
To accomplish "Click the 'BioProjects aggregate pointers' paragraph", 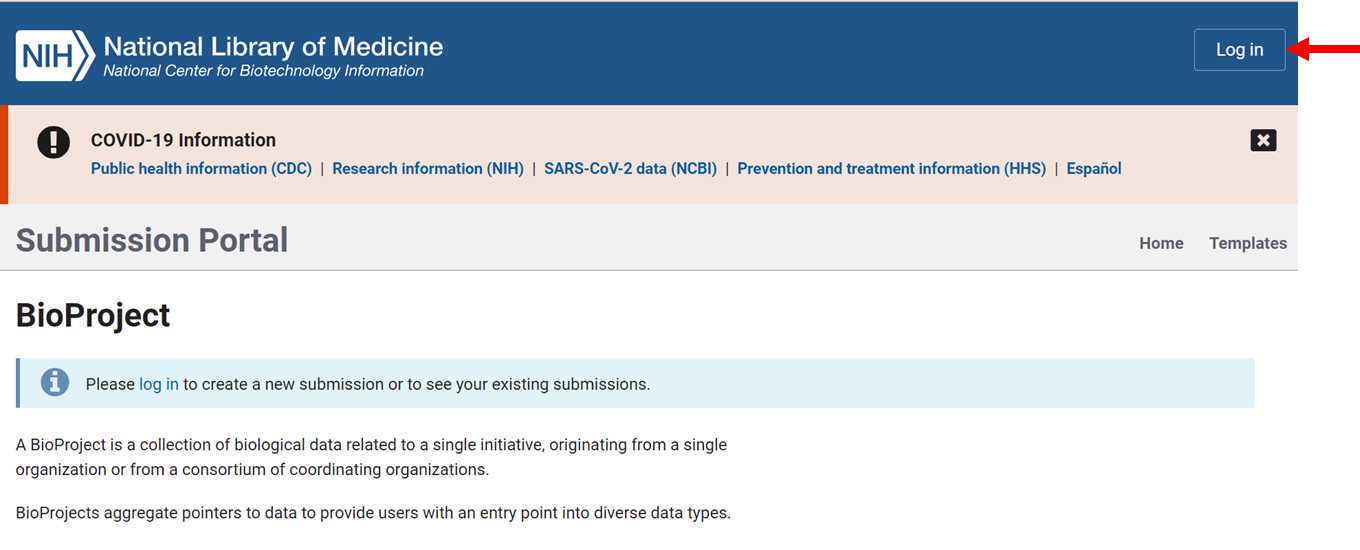I will [x=373, y=513].
